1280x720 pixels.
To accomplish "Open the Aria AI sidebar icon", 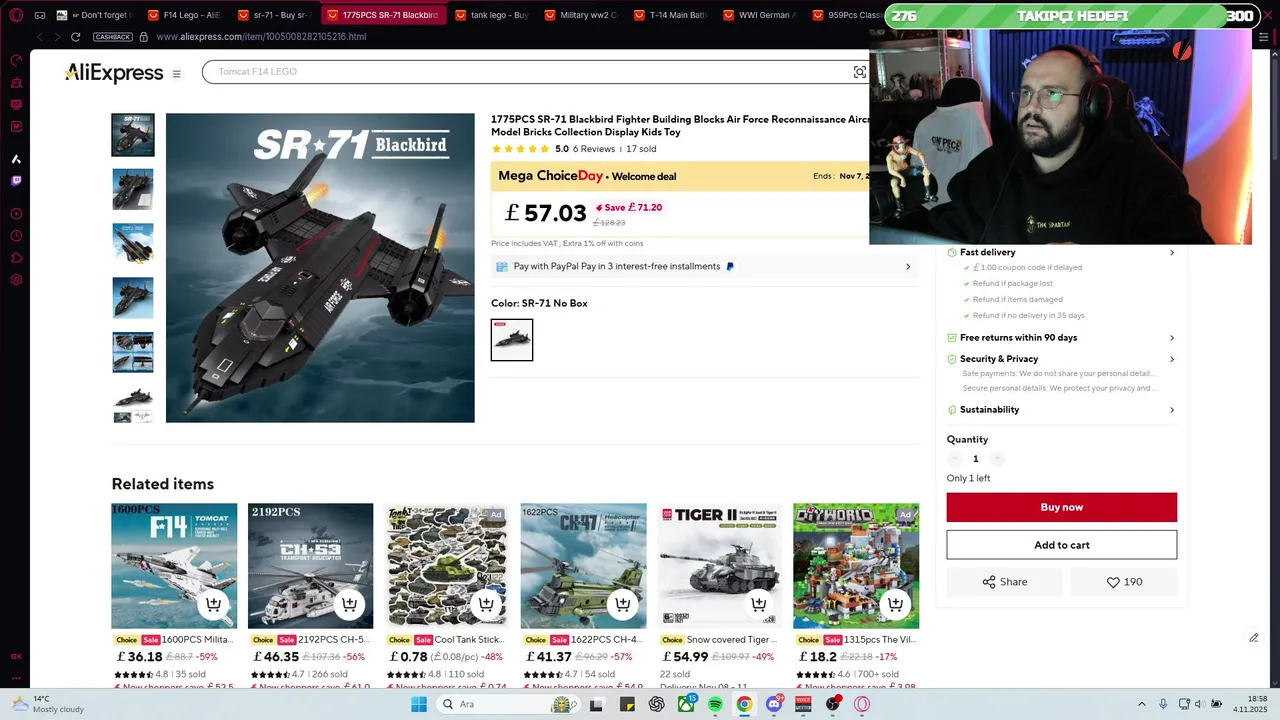I will (x=16, y=159).
